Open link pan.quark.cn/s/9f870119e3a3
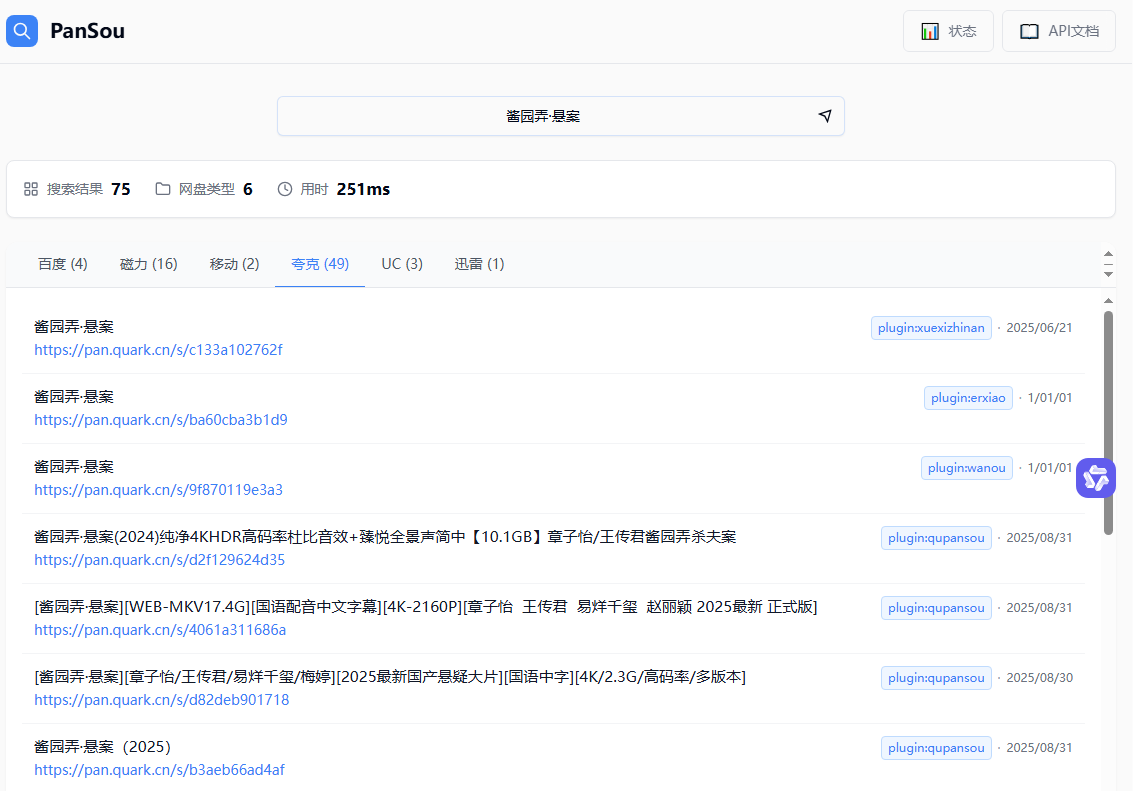1133x791 pixels. click(158, 490)
